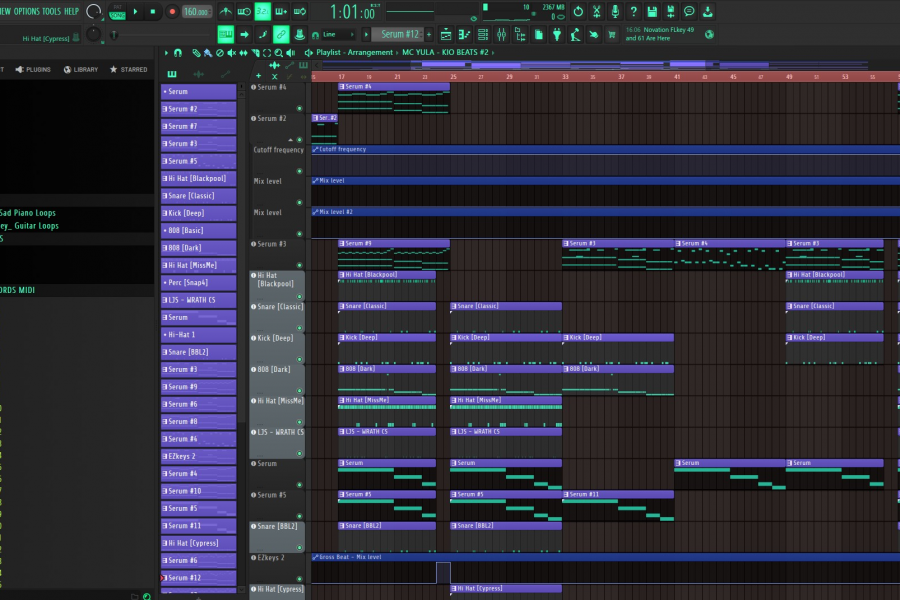Switch to the PLUGINS browser tab
900x600 pixels.
coord(33,69)
